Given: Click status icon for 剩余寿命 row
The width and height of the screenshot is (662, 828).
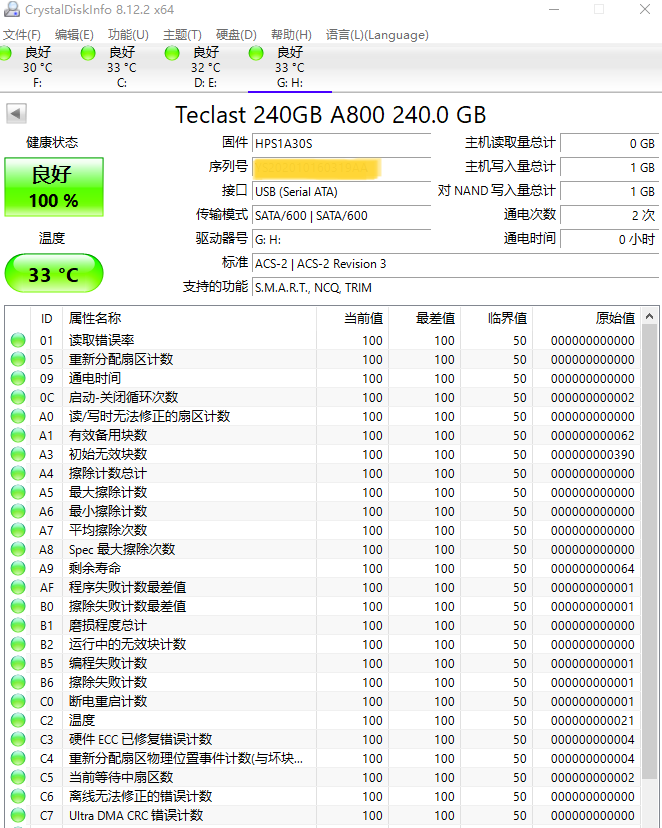Looking at the screenshot, I should click(18, 569).
